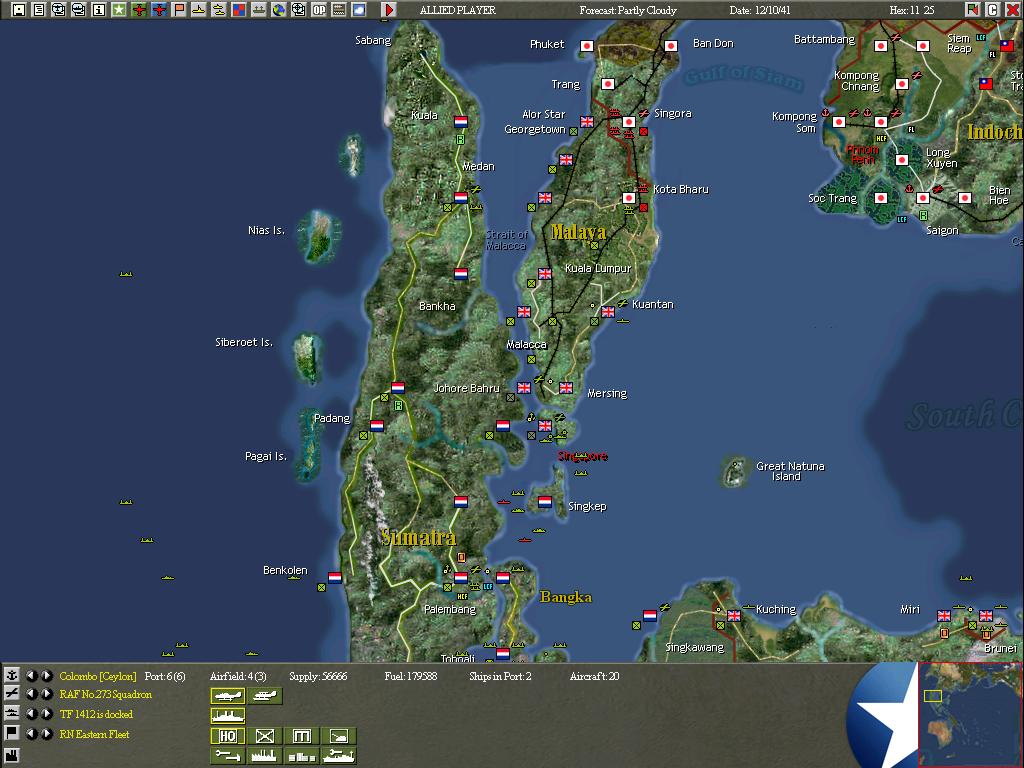Select the Dutch flag base at Medan
The height and width of the screenshot is (768, 1024).
pyautogui.click(x=460, y=197)
